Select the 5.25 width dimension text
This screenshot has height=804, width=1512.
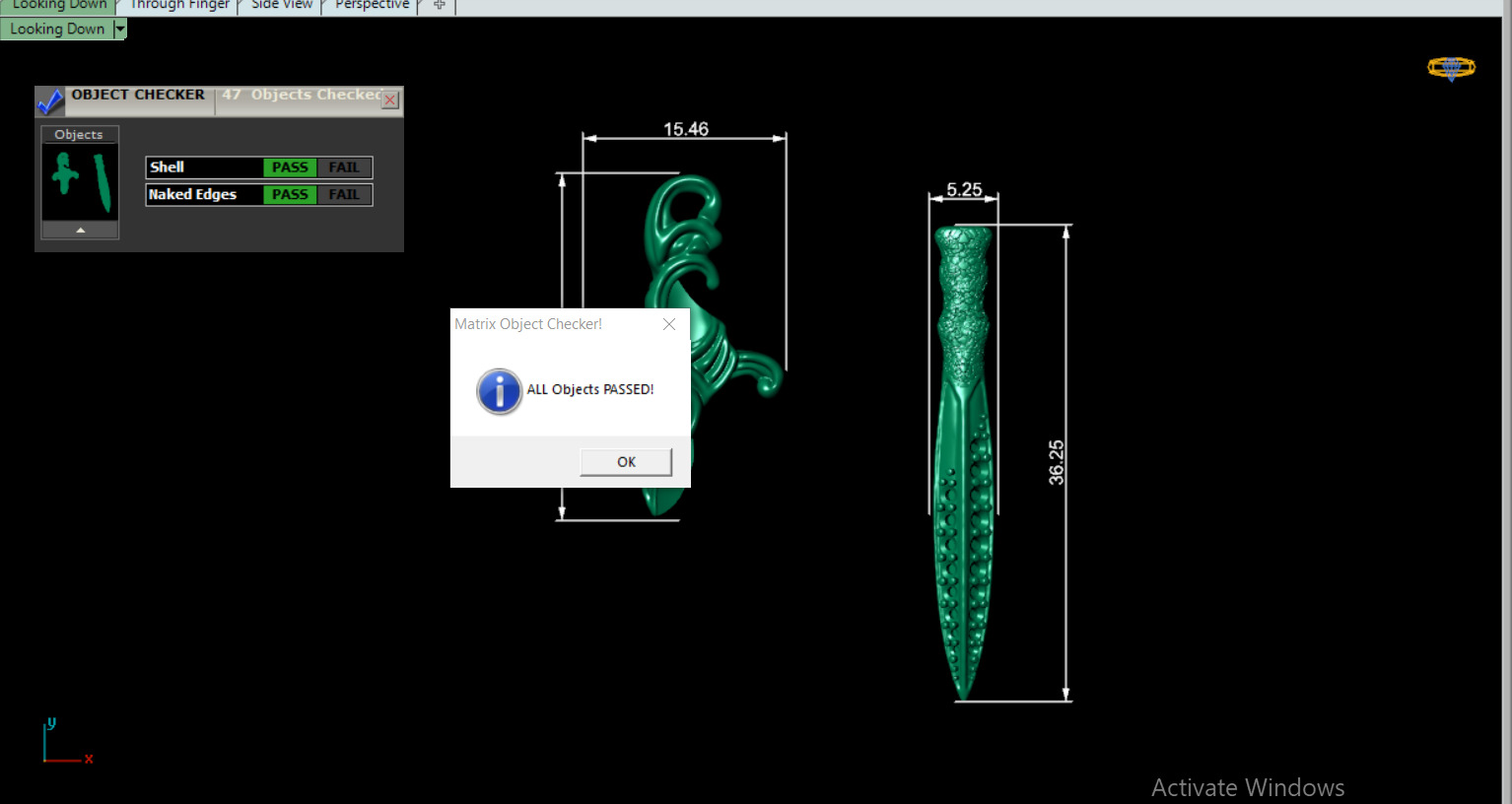point(964,189)
